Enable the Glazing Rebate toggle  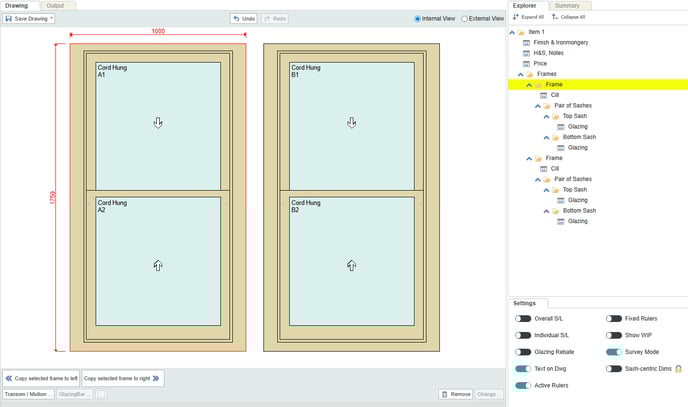[x=524, y=352]
